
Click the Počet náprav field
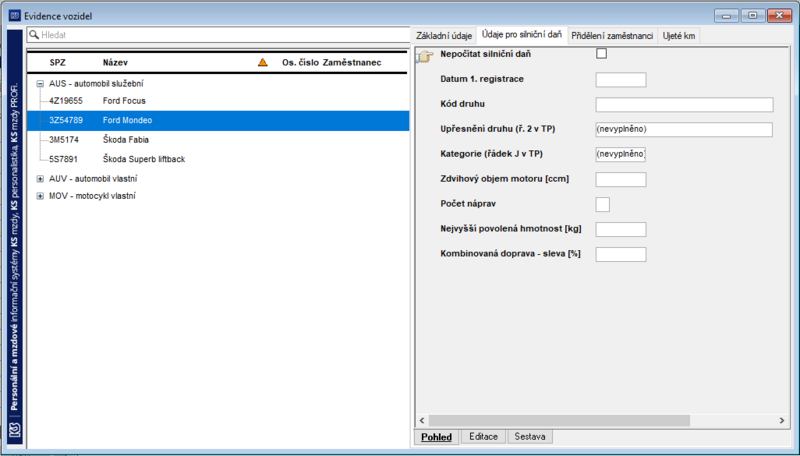click(x=602, y=205)
